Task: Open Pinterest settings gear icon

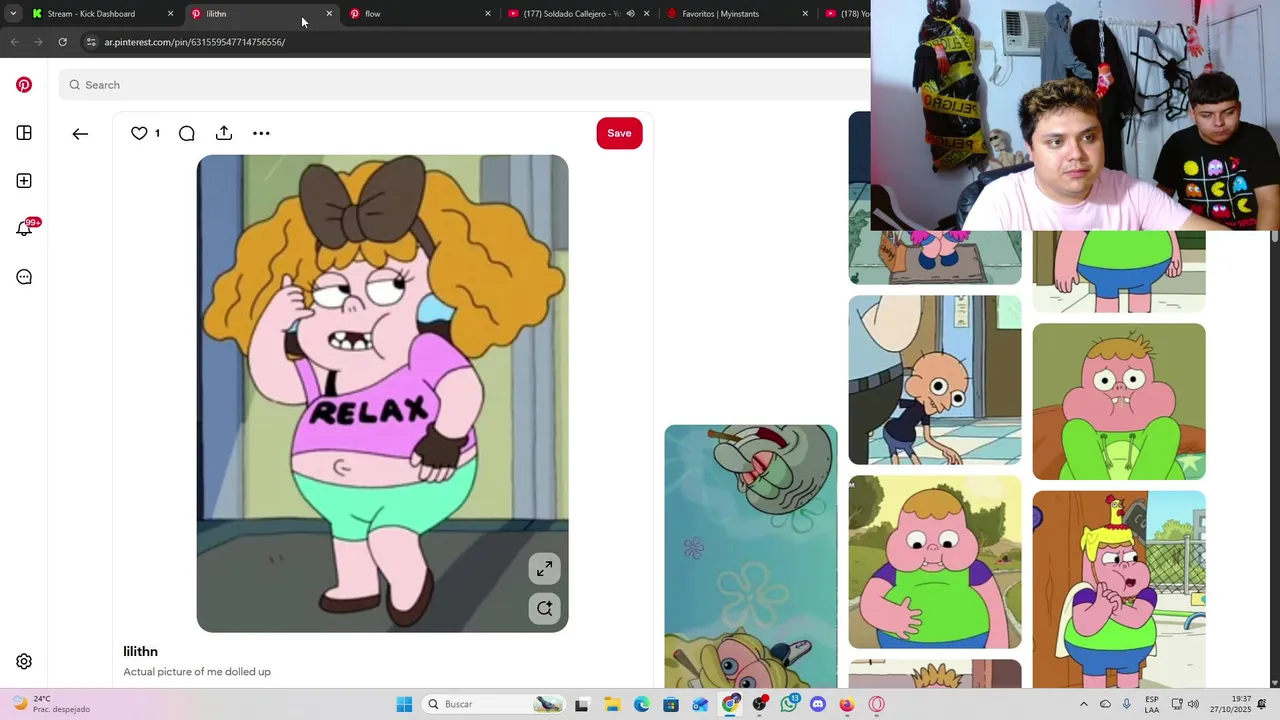Action: [x=24, y=661]
